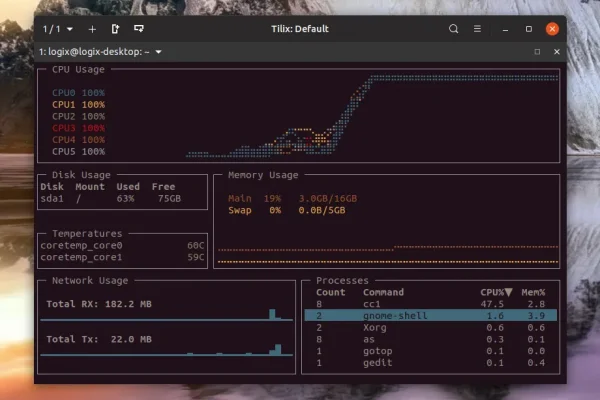Click the Network Usage panel title
600x400 pixels.
[x=90, y=281]
